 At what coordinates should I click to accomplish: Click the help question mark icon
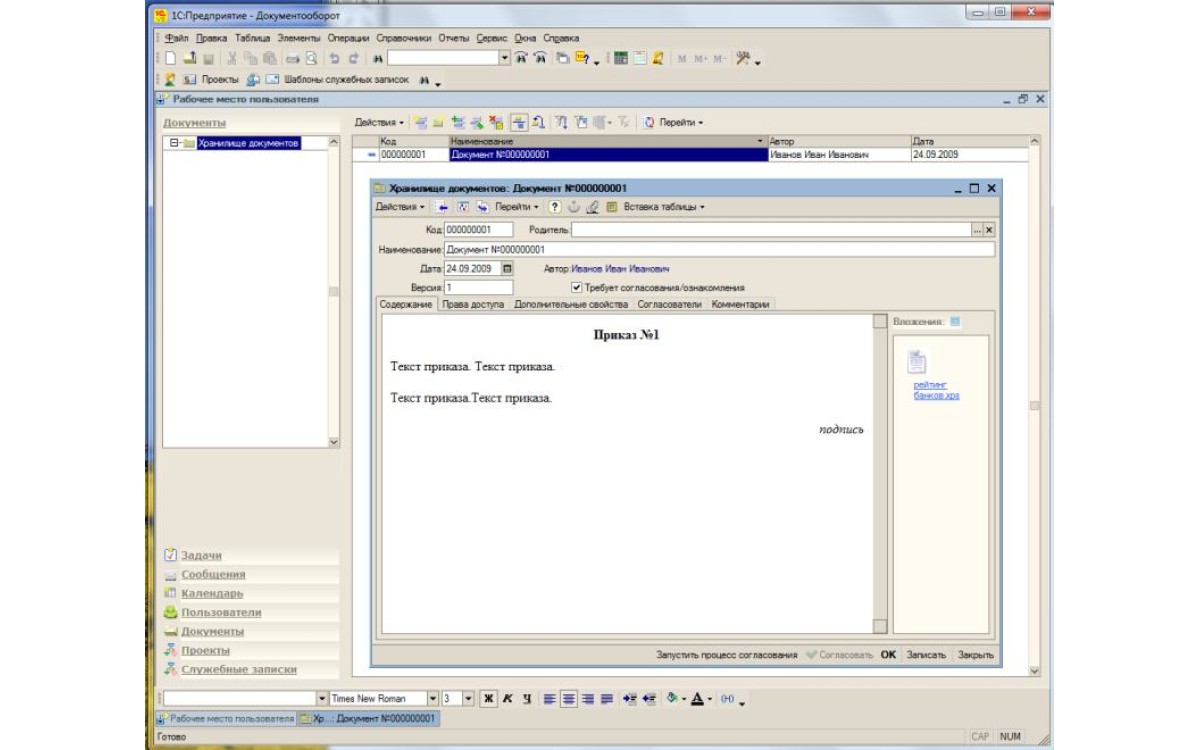555,207
